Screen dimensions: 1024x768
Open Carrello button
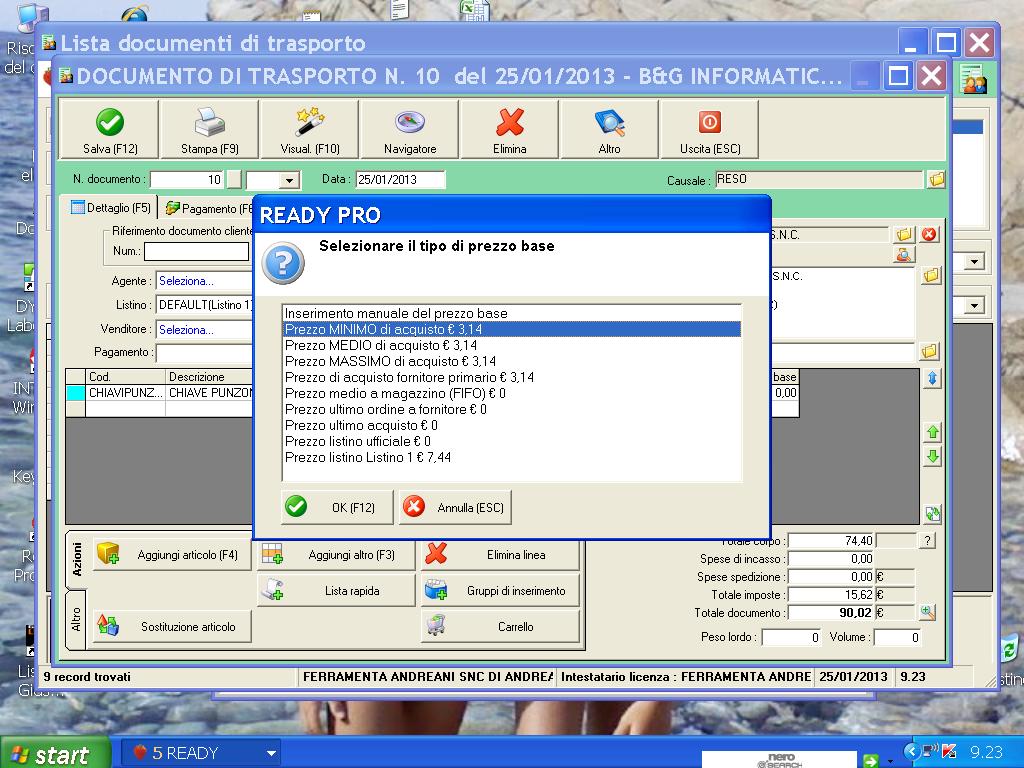(x=500, y=626)
